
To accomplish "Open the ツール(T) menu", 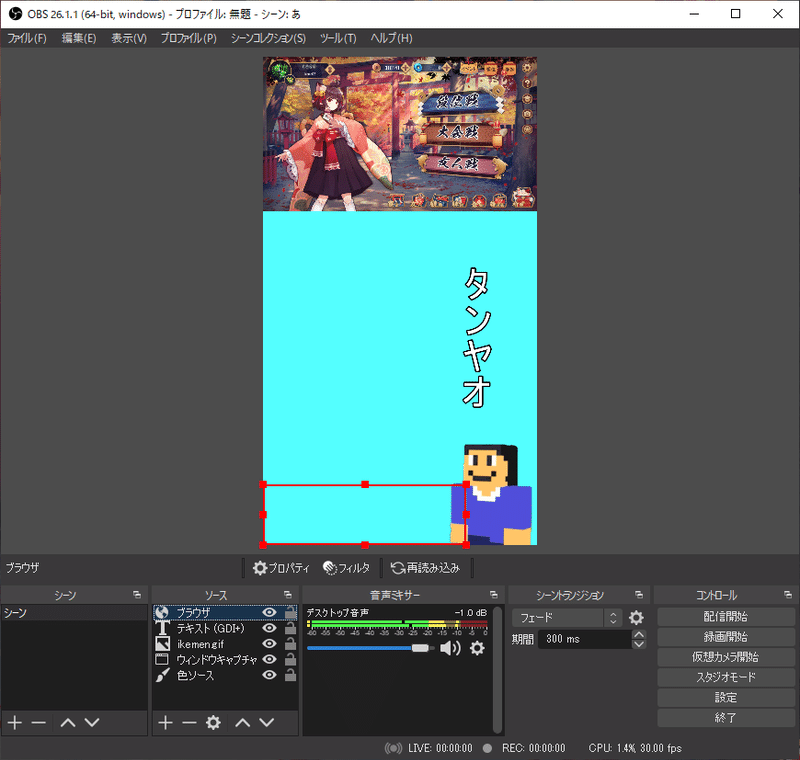I will pos(338,38).
